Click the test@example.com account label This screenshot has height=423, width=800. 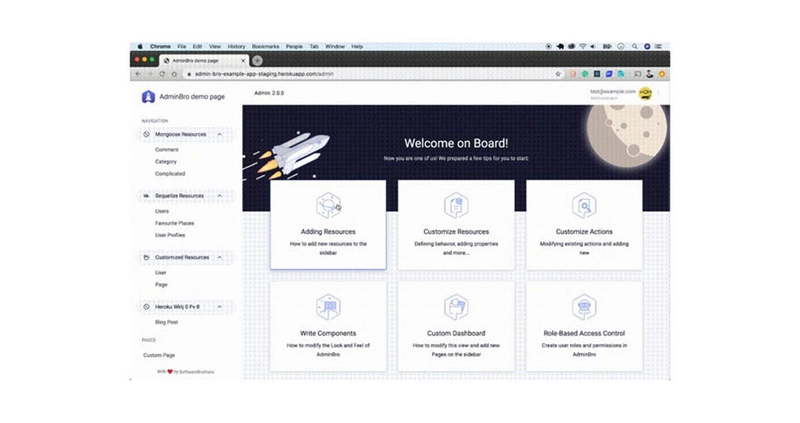(613, 91)
